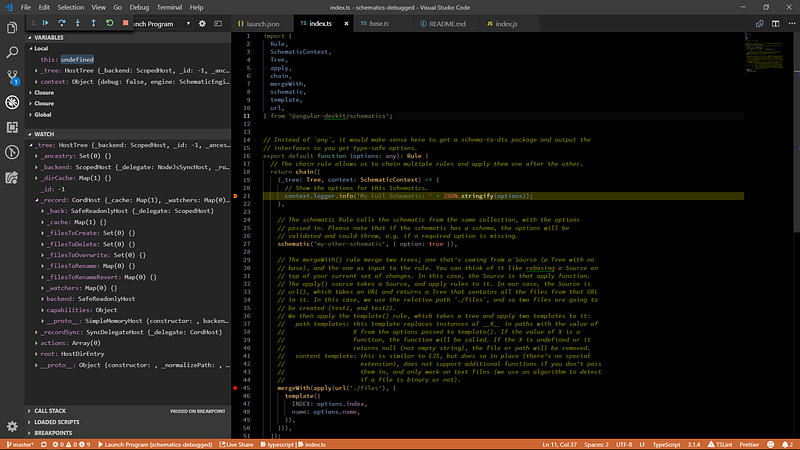Image resolution: width=800 pixels, height=450 pixels.
Task: Expand the first Closure scope
Action: 42,92
